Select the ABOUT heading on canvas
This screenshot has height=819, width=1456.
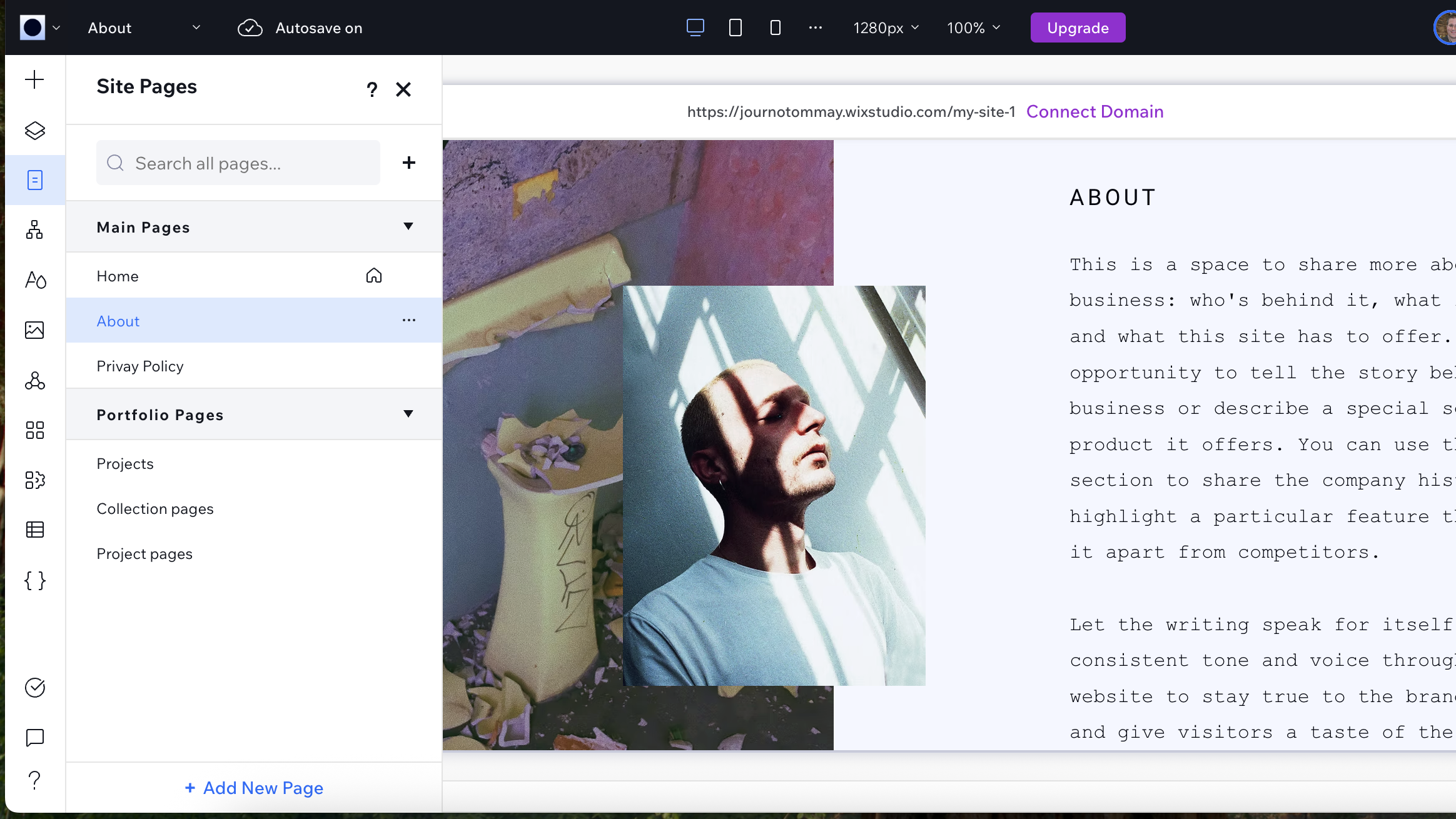(1113, 198)
